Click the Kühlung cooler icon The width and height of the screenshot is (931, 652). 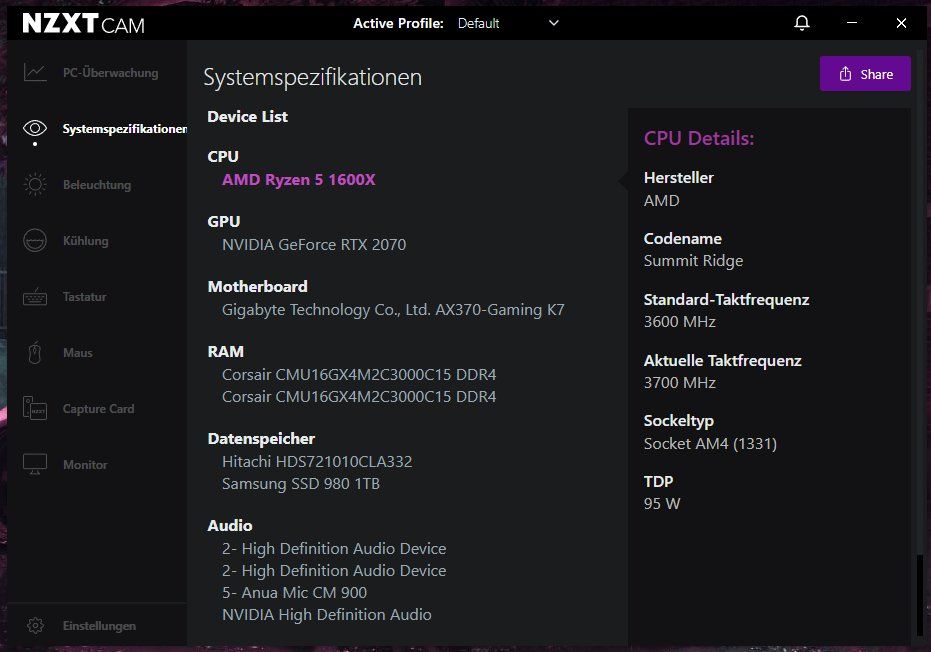click(x=35, y=240)
